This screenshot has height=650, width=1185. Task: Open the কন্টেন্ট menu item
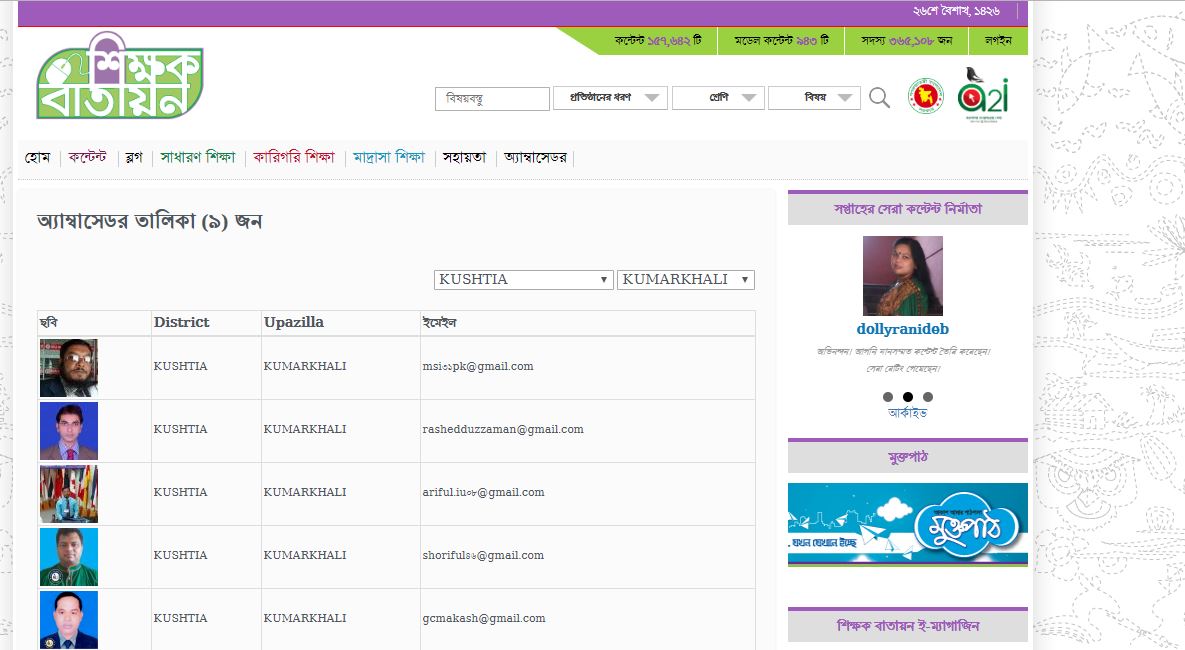coord(88,156)
